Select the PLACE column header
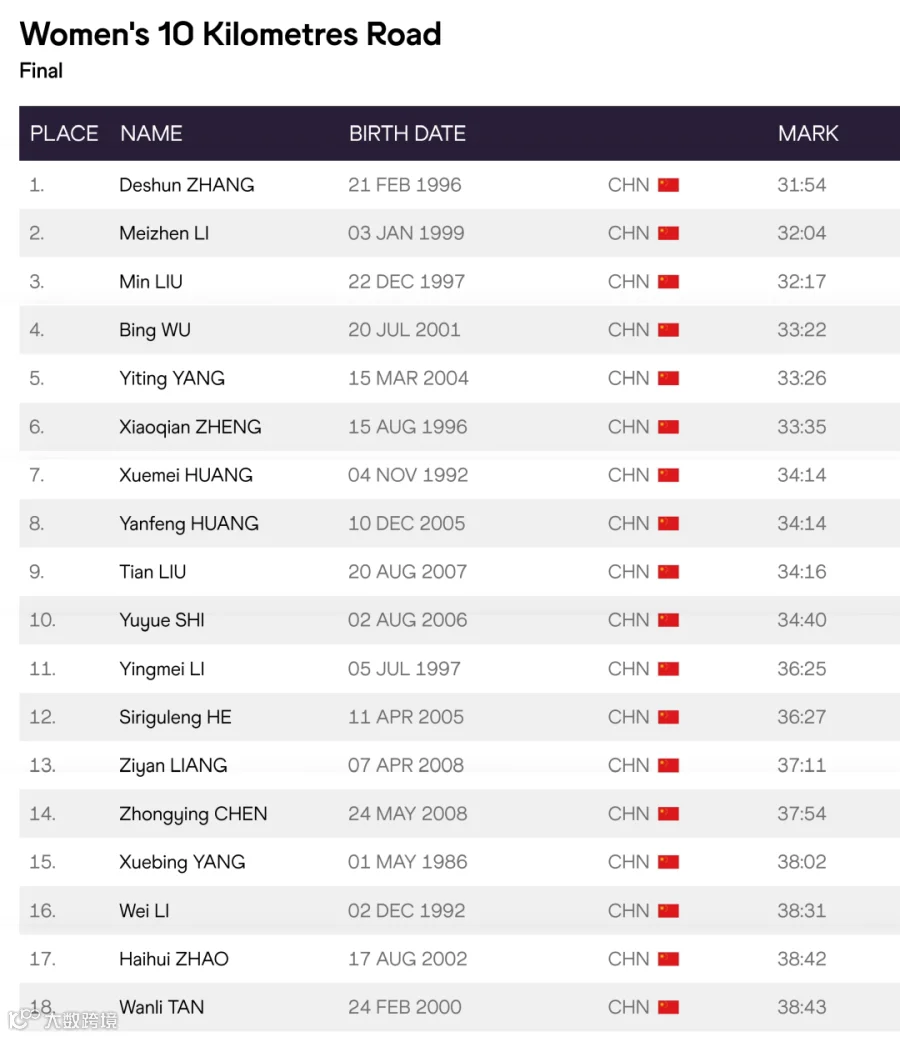The height and width of the screenshot is (1037, 900). point(64,134)
